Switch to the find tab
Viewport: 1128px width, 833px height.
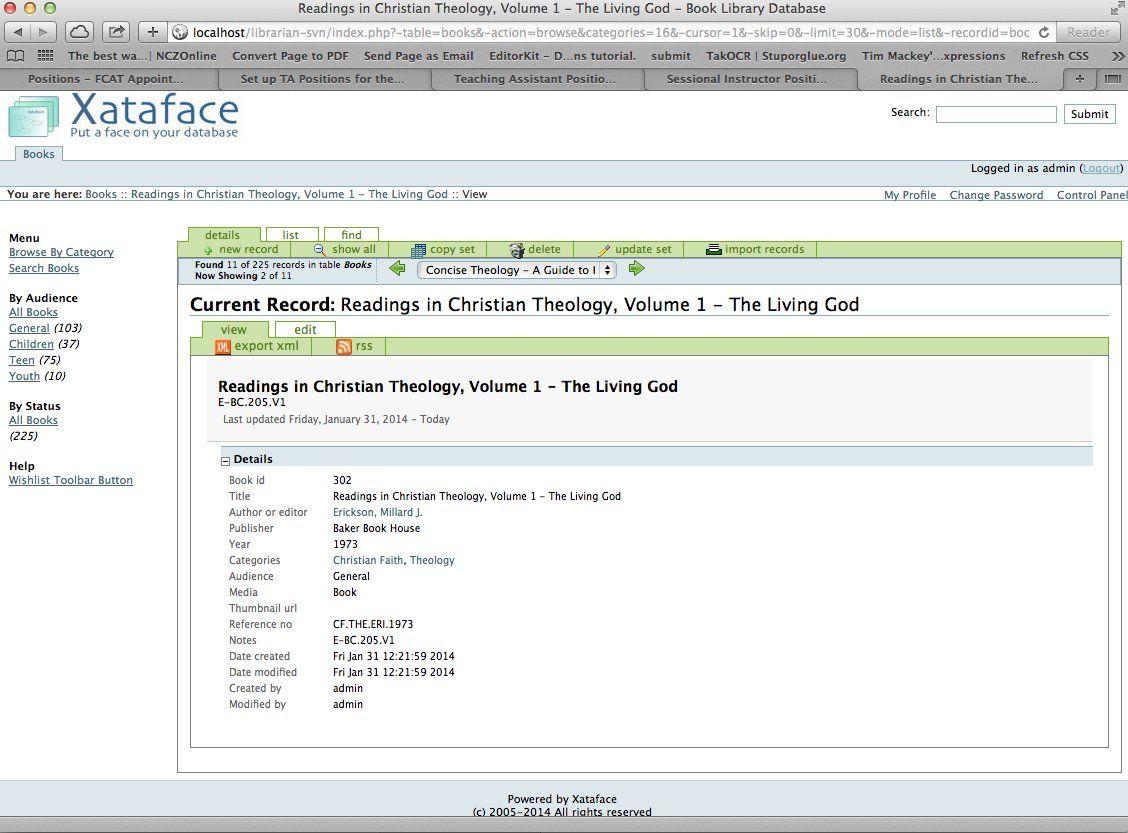352,235
